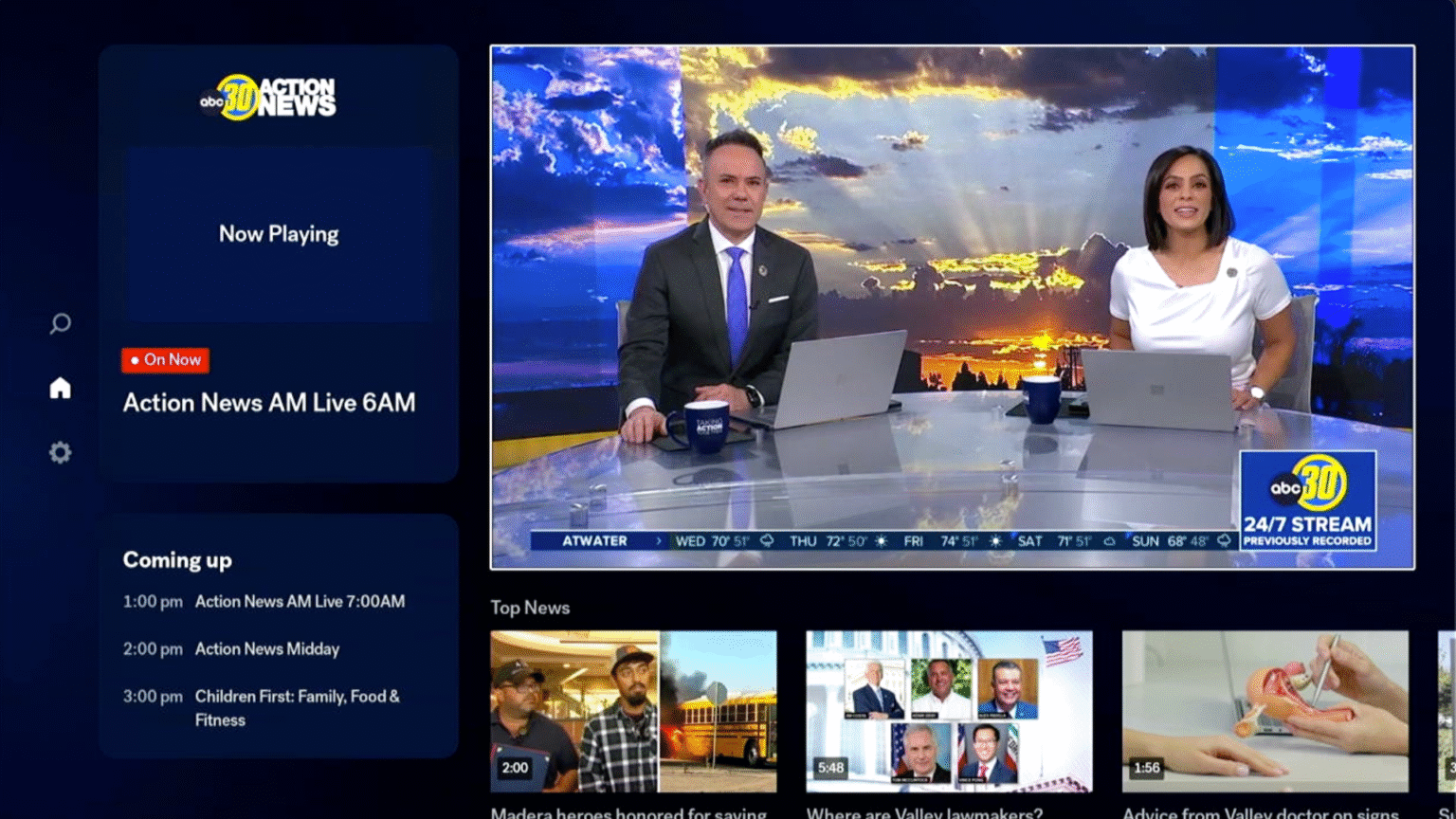Select the Home icon in the sidebar

click(60, 387)
